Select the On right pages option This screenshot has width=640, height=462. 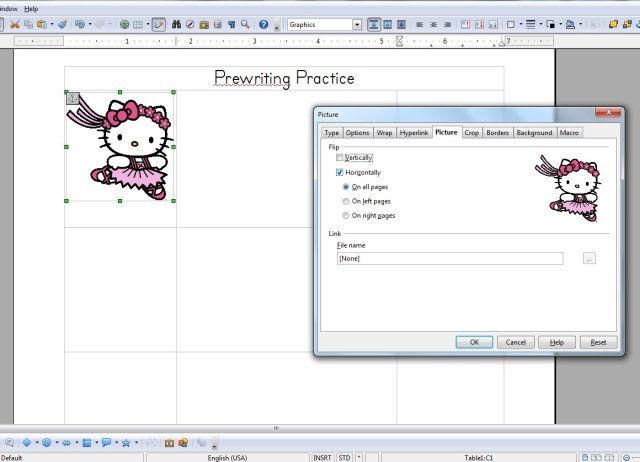click(x=346, y=215)
